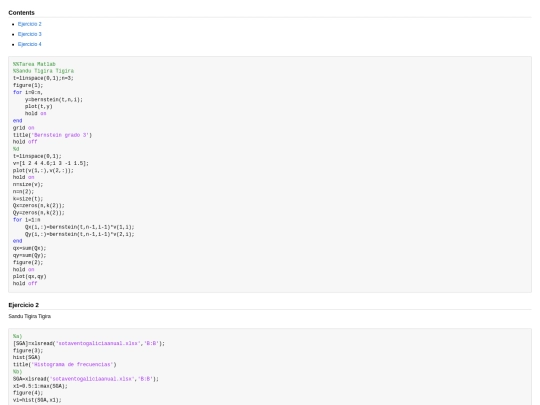Open the Ejercicio 2 contents link
Screen dimensions: 540x405
coord(30,24)
